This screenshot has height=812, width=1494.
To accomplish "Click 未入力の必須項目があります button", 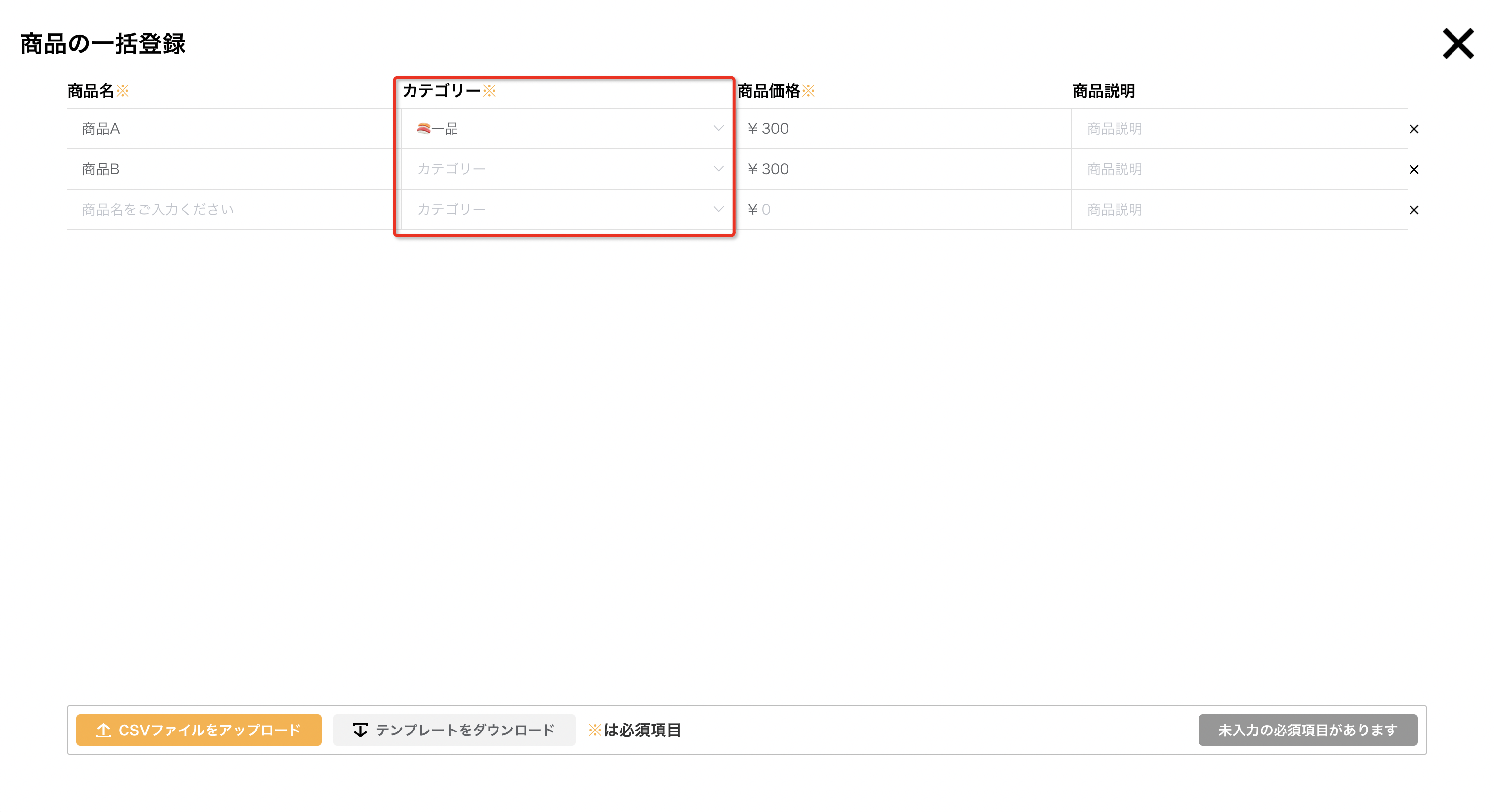I will click(x=1308, y=730).
